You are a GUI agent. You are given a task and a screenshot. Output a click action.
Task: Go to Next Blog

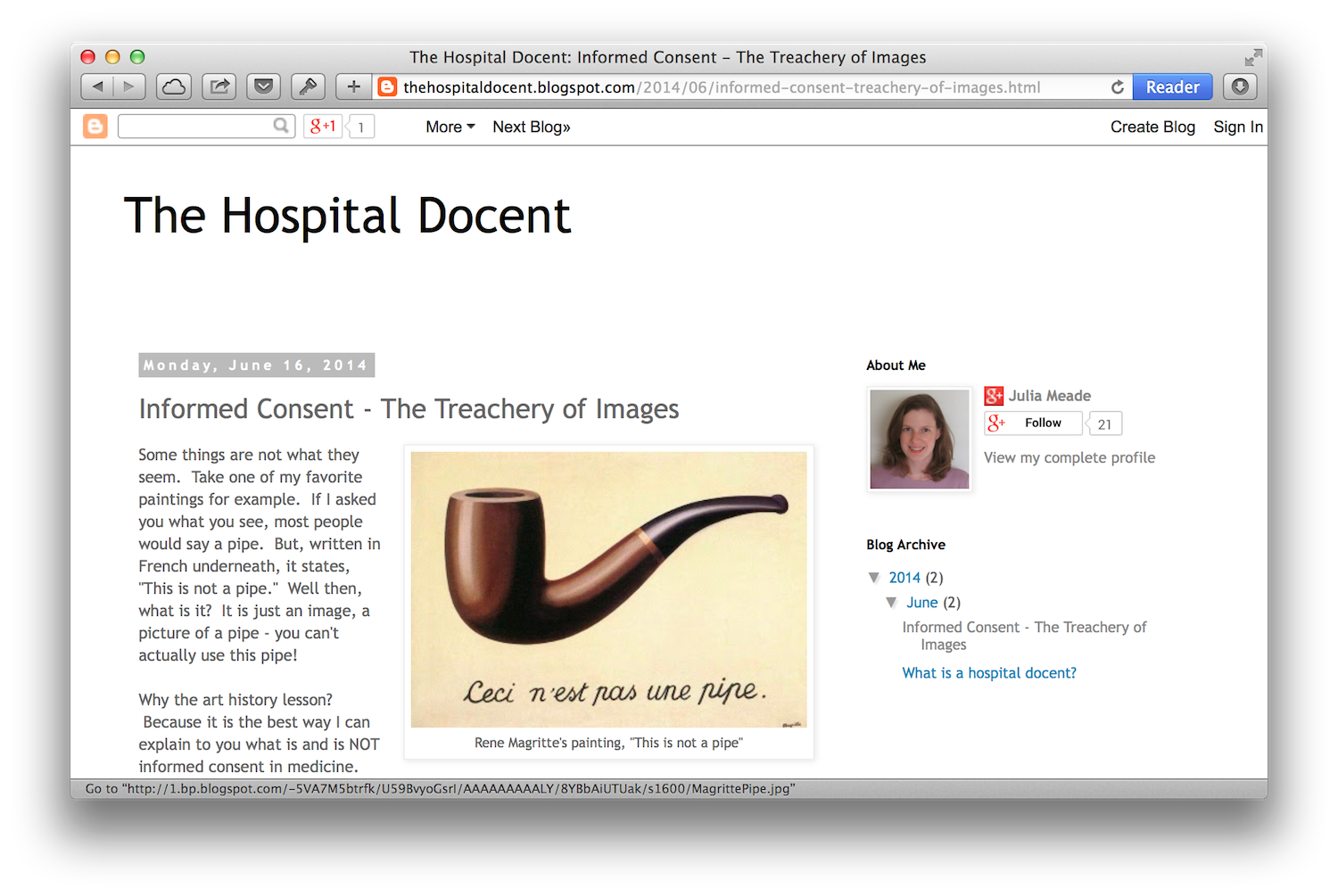coord(532,127)
